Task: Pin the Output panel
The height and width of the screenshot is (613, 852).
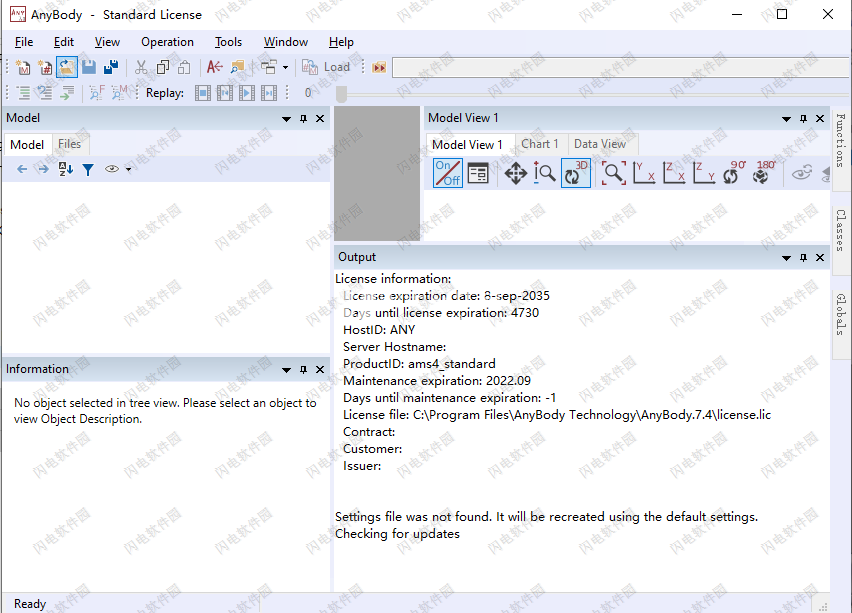Action: 803,258
